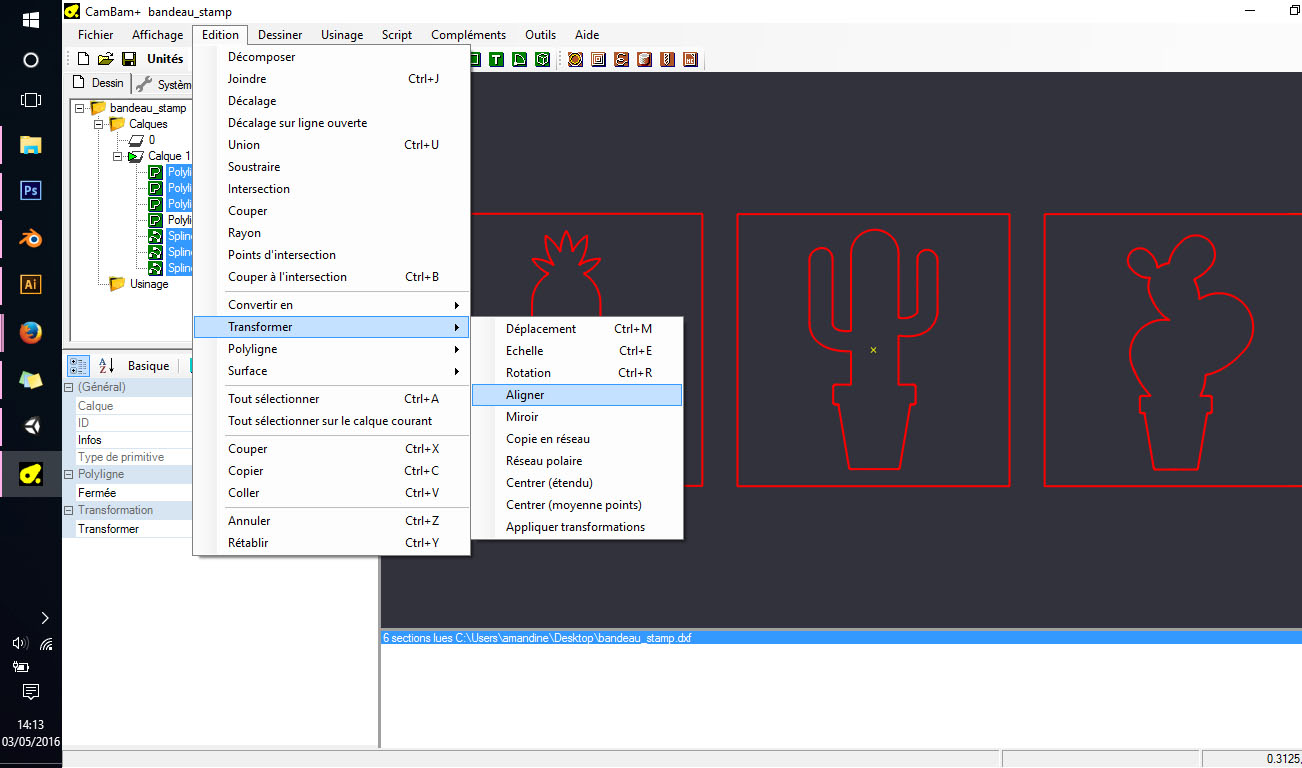Click the categorized view icon in properties
Screen dimensions: 1302x768
click(79, 366)
